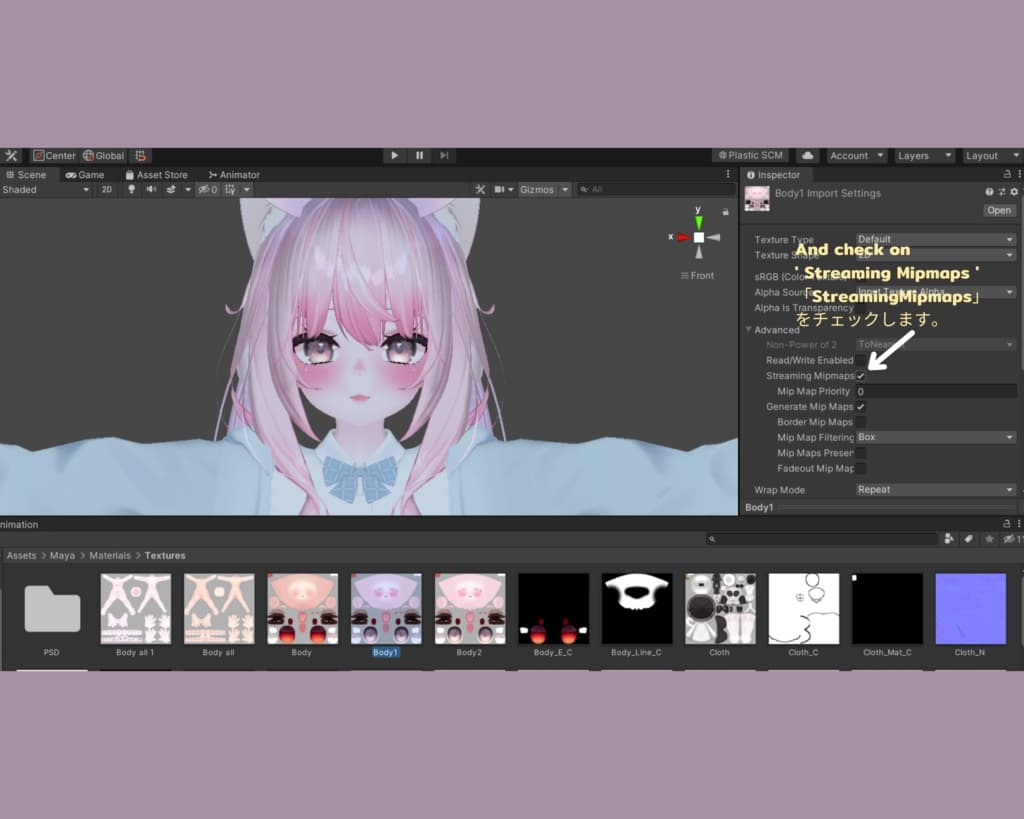Screen dimensions: 1024x819
Task: Toggle 2D scene view mode
Action: point(106,189)
